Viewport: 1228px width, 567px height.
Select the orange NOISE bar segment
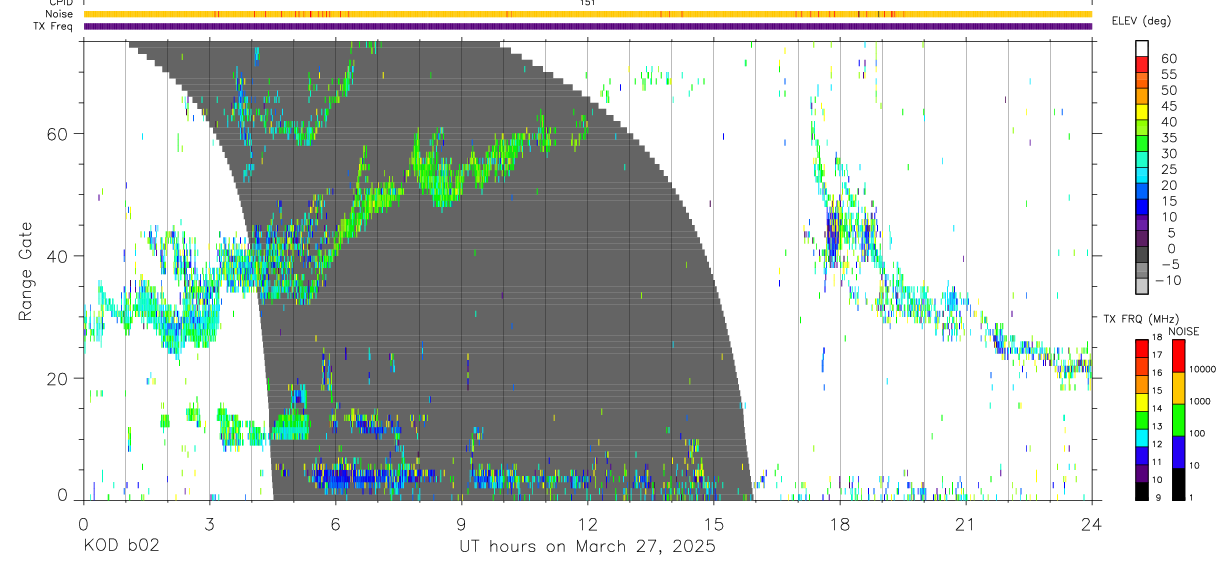[x=1177, y=387]
